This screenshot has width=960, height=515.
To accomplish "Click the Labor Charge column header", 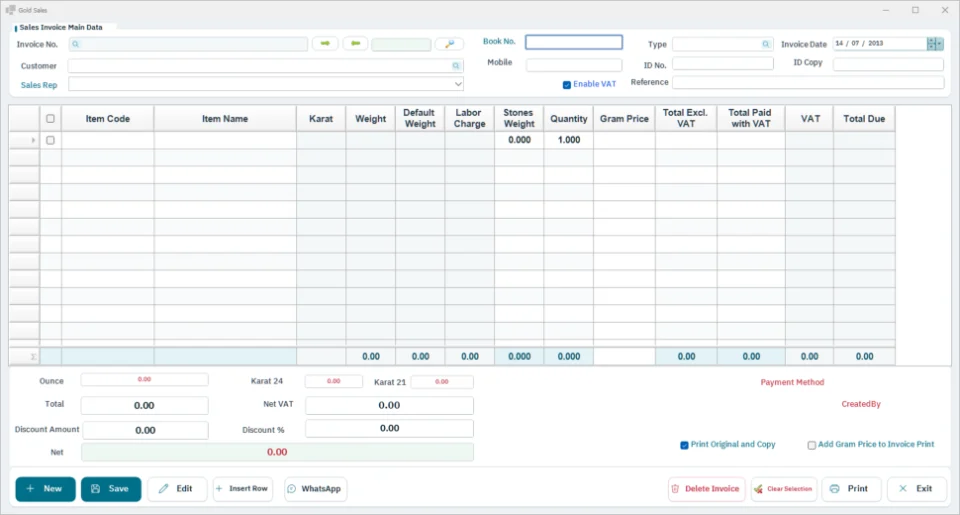I will point(470,119).
